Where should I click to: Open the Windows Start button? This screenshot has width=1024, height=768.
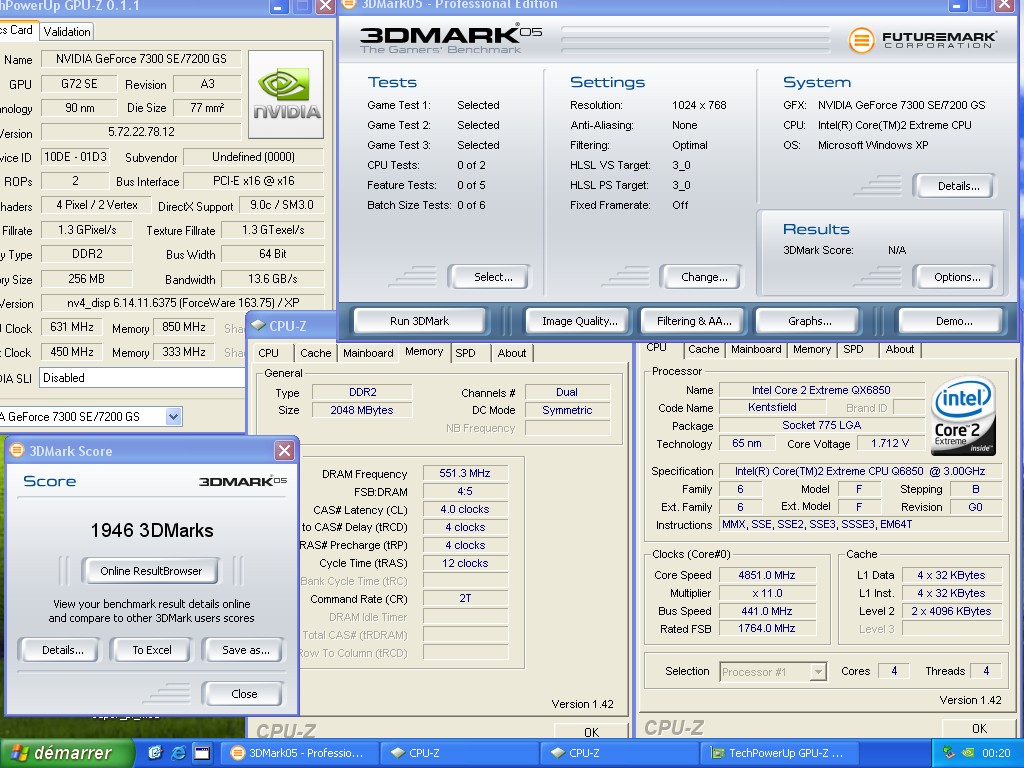pos(67,753)
